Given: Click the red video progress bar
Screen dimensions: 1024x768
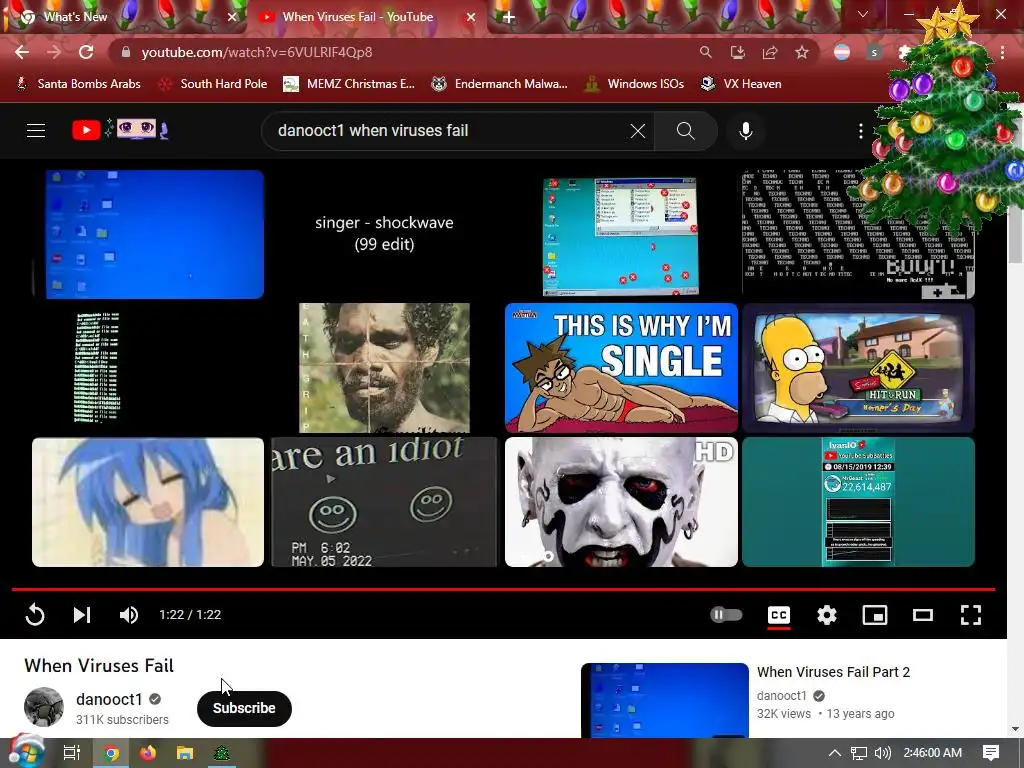Looking at the screenshot, I should [504, 589].
